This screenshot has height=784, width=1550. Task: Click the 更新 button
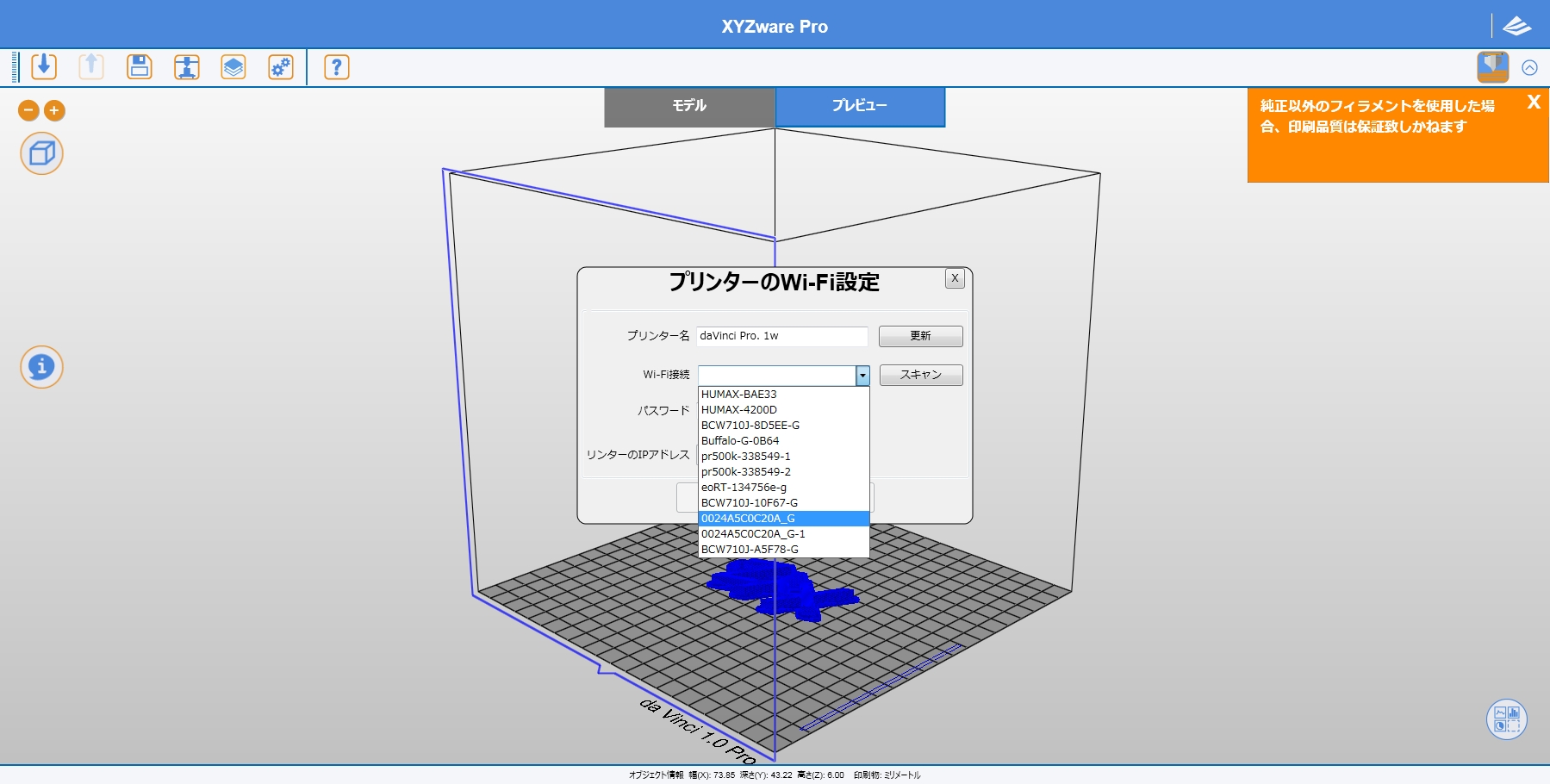point(920,336)
